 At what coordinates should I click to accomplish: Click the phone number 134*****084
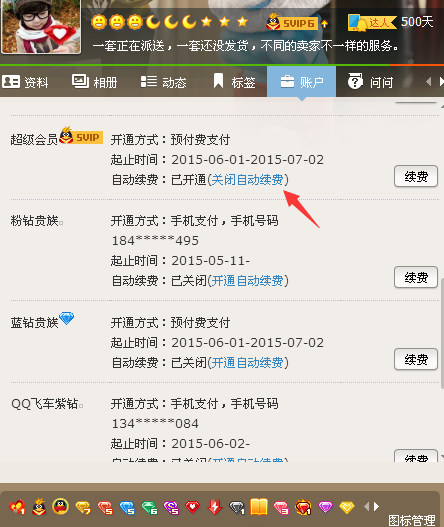click(155, 423)
